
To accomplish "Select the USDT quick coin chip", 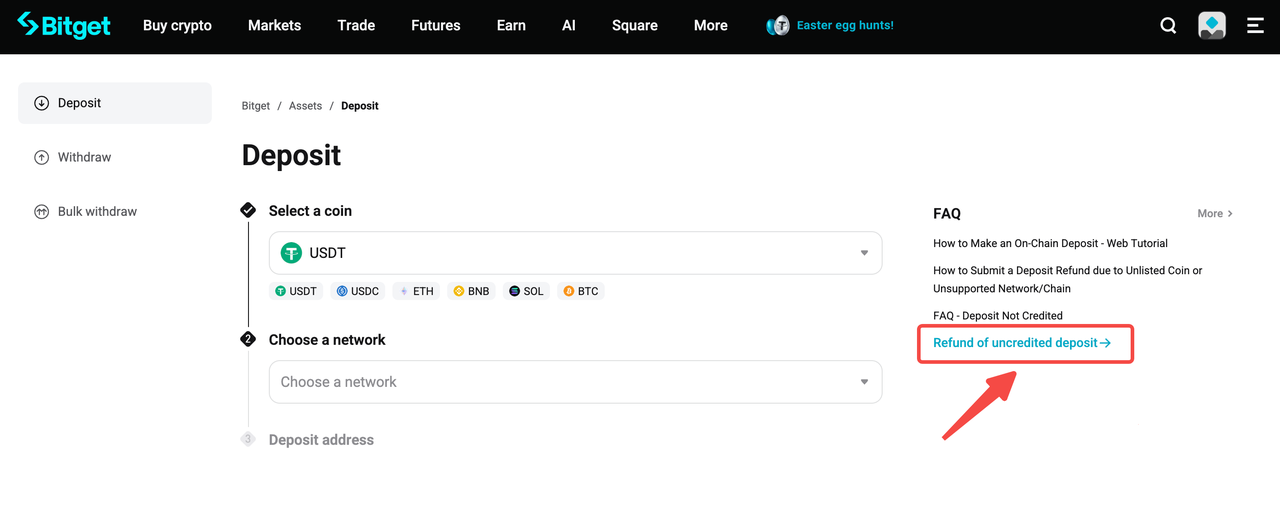I will [x=296, y=291].
